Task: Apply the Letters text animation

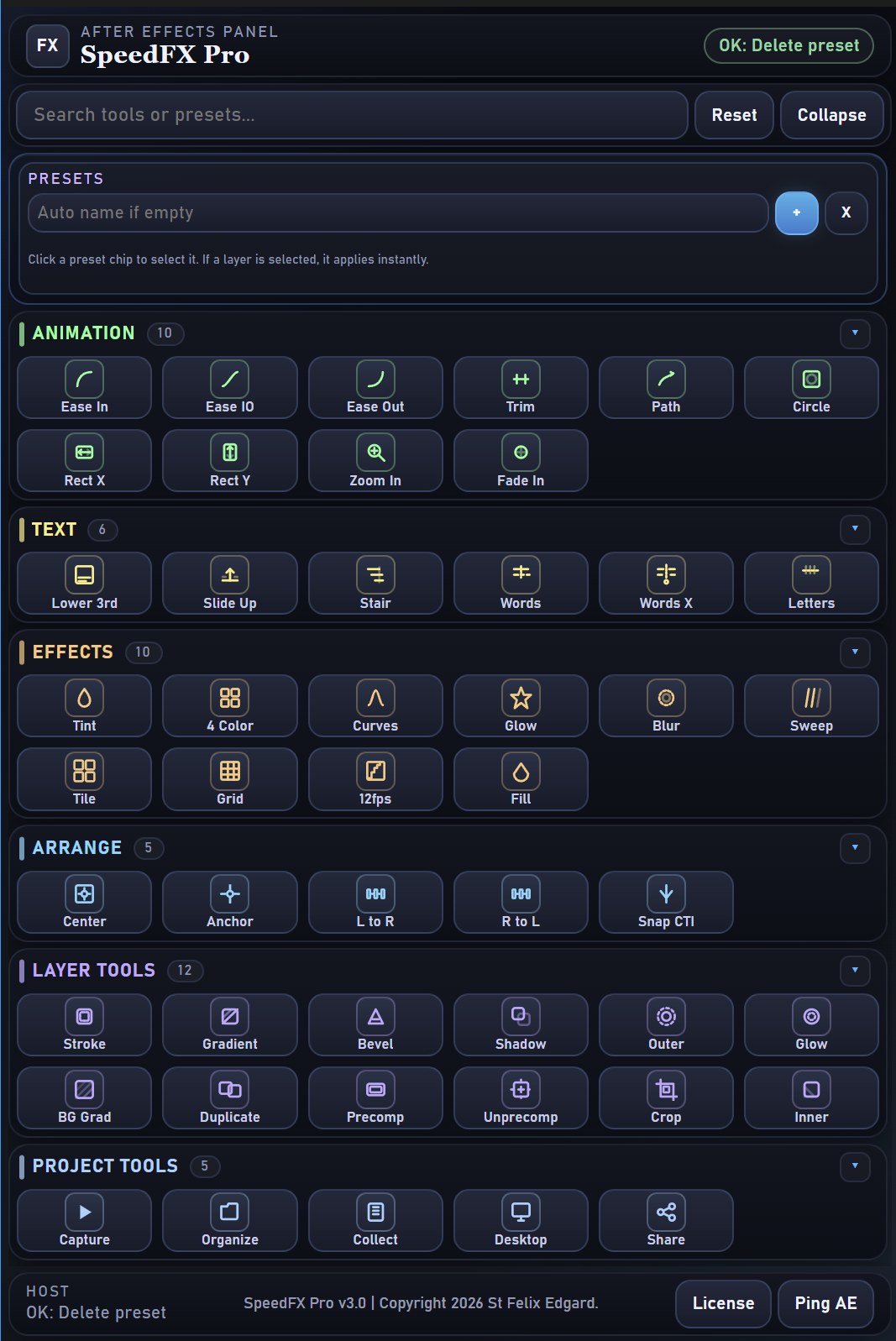Action: click(811, 583)
